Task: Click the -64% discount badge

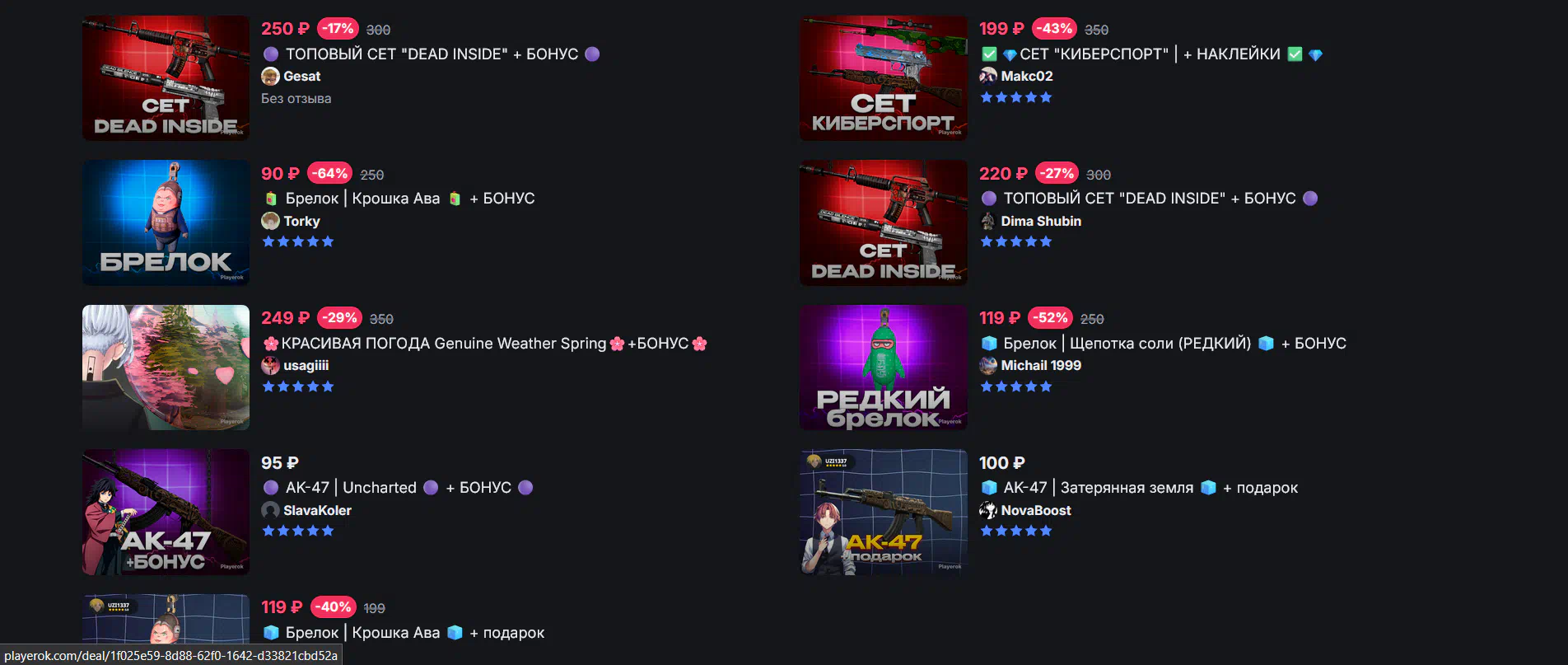Action: 330,173
